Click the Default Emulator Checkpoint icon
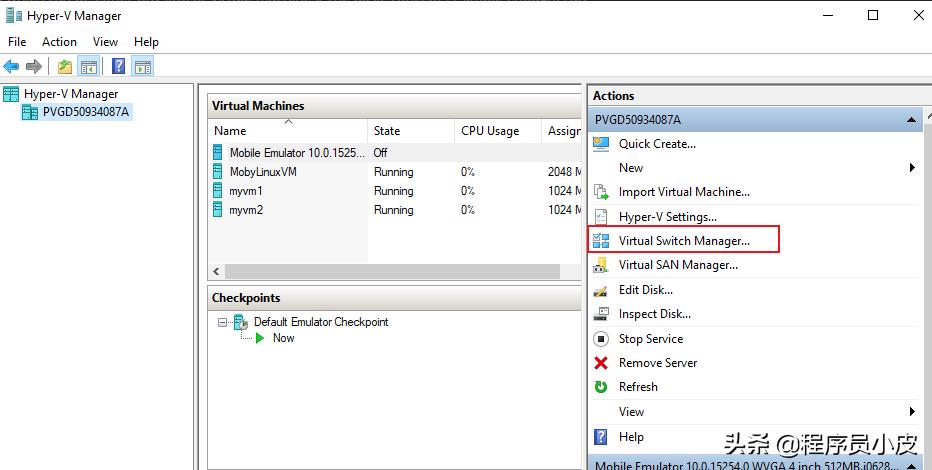The image size is (932, 470). [x=241, y=322]
